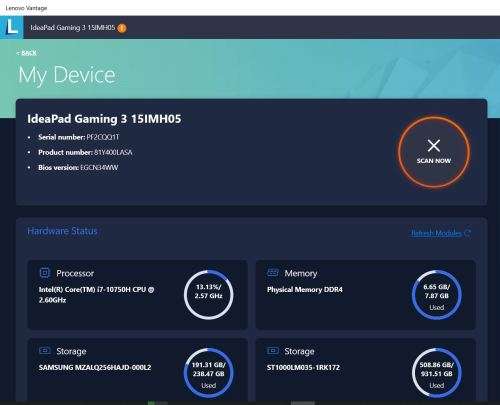Click the storage usage ring showing 508.86 GB

pyautogui.click(x=437, y=373)
